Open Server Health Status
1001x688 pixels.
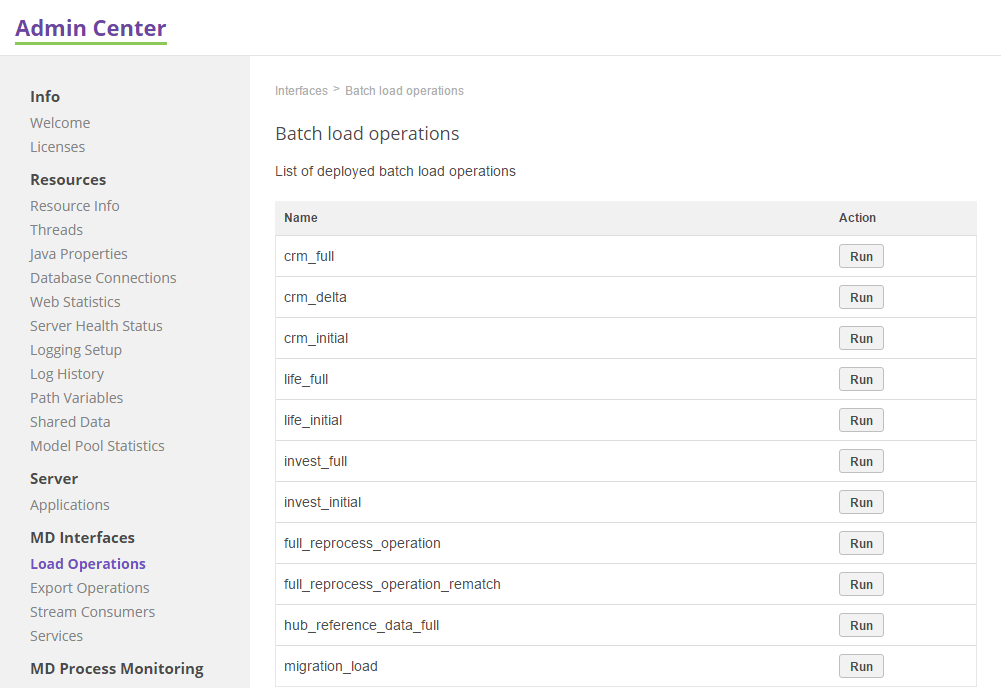point(96,325)
